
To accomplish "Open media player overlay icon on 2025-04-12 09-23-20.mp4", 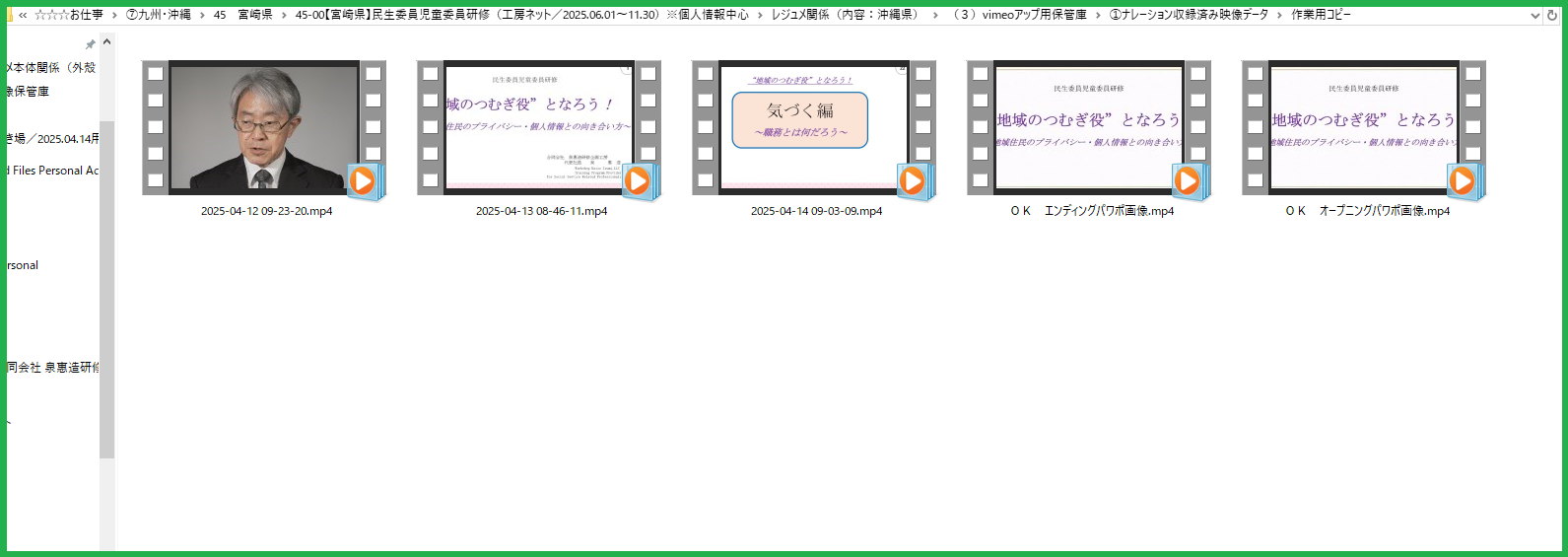I will coord(365,181).
